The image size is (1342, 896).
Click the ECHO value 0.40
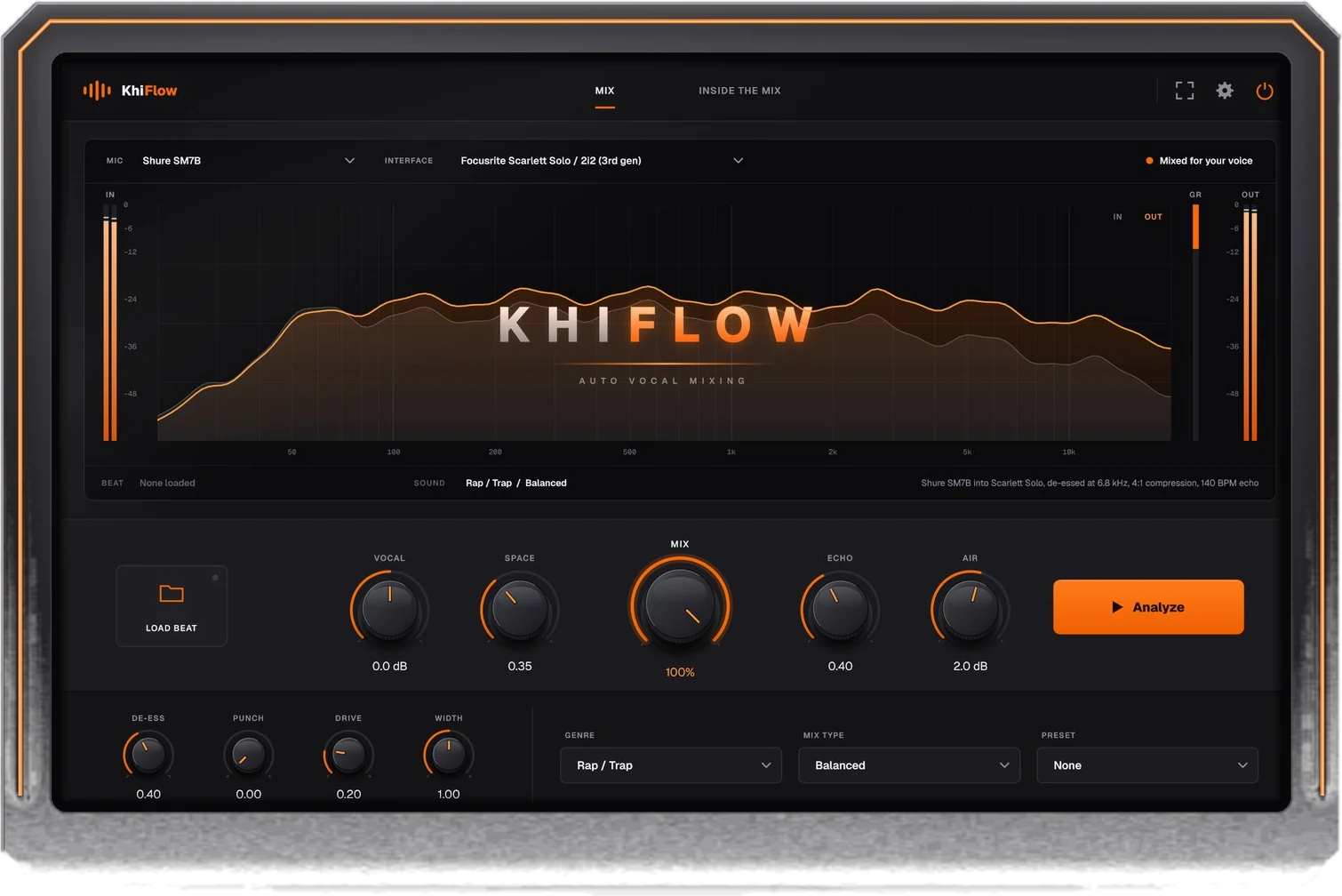(840, 666)
